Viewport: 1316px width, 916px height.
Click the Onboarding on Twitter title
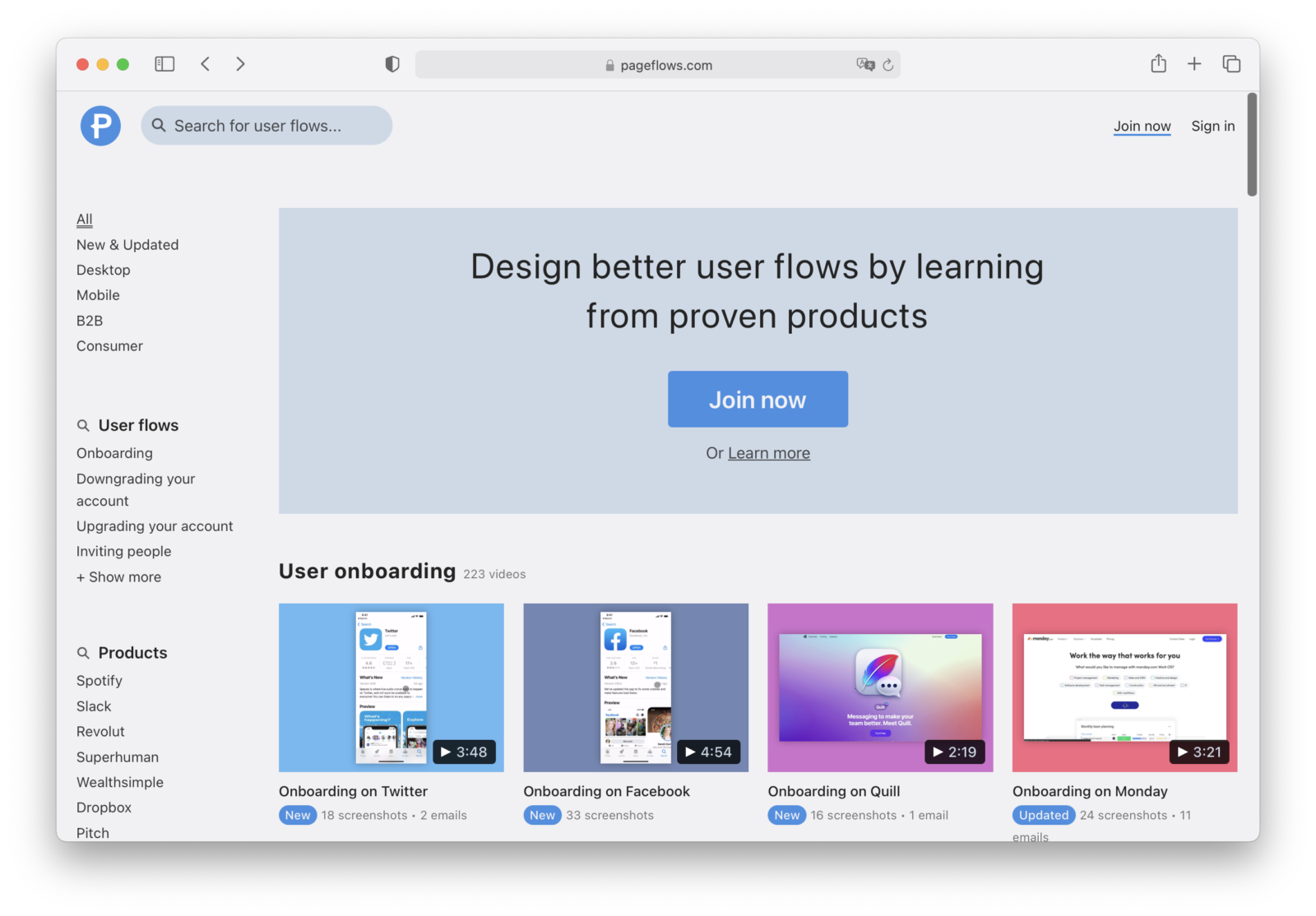click(x=353, y=791)
